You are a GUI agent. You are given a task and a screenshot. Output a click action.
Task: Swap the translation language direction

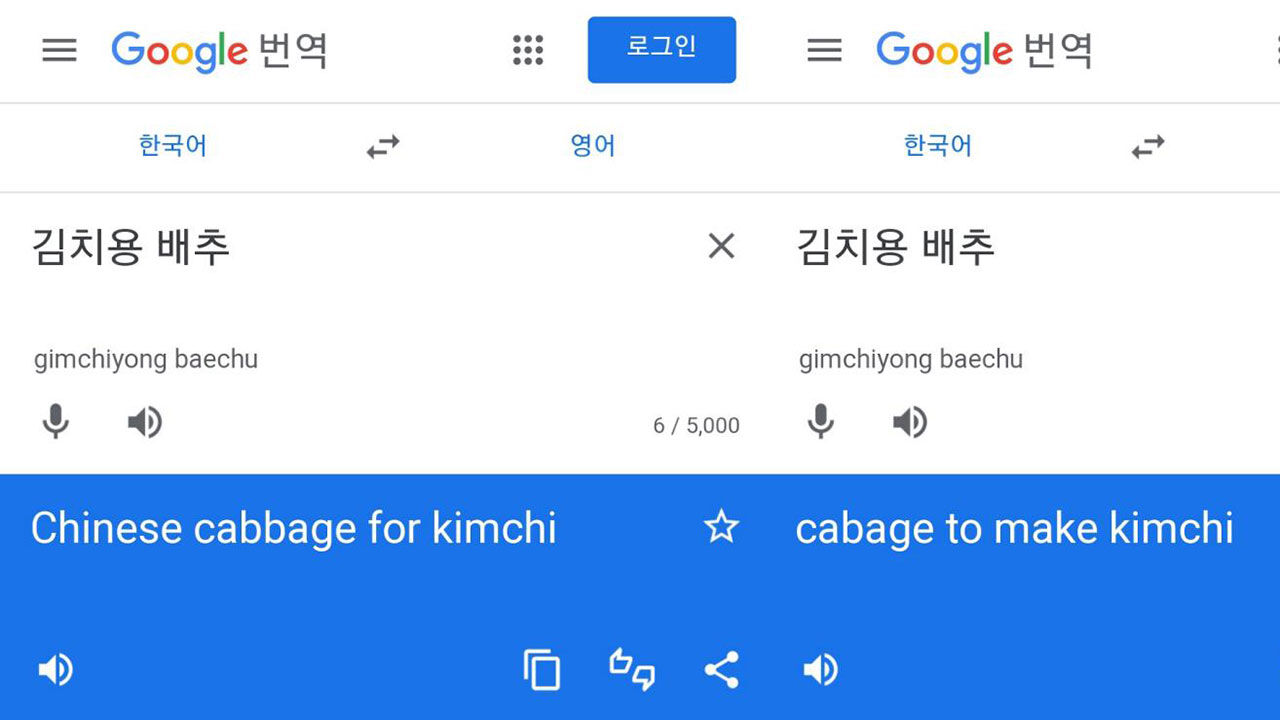pyautogui.click(x=383, y=146)
